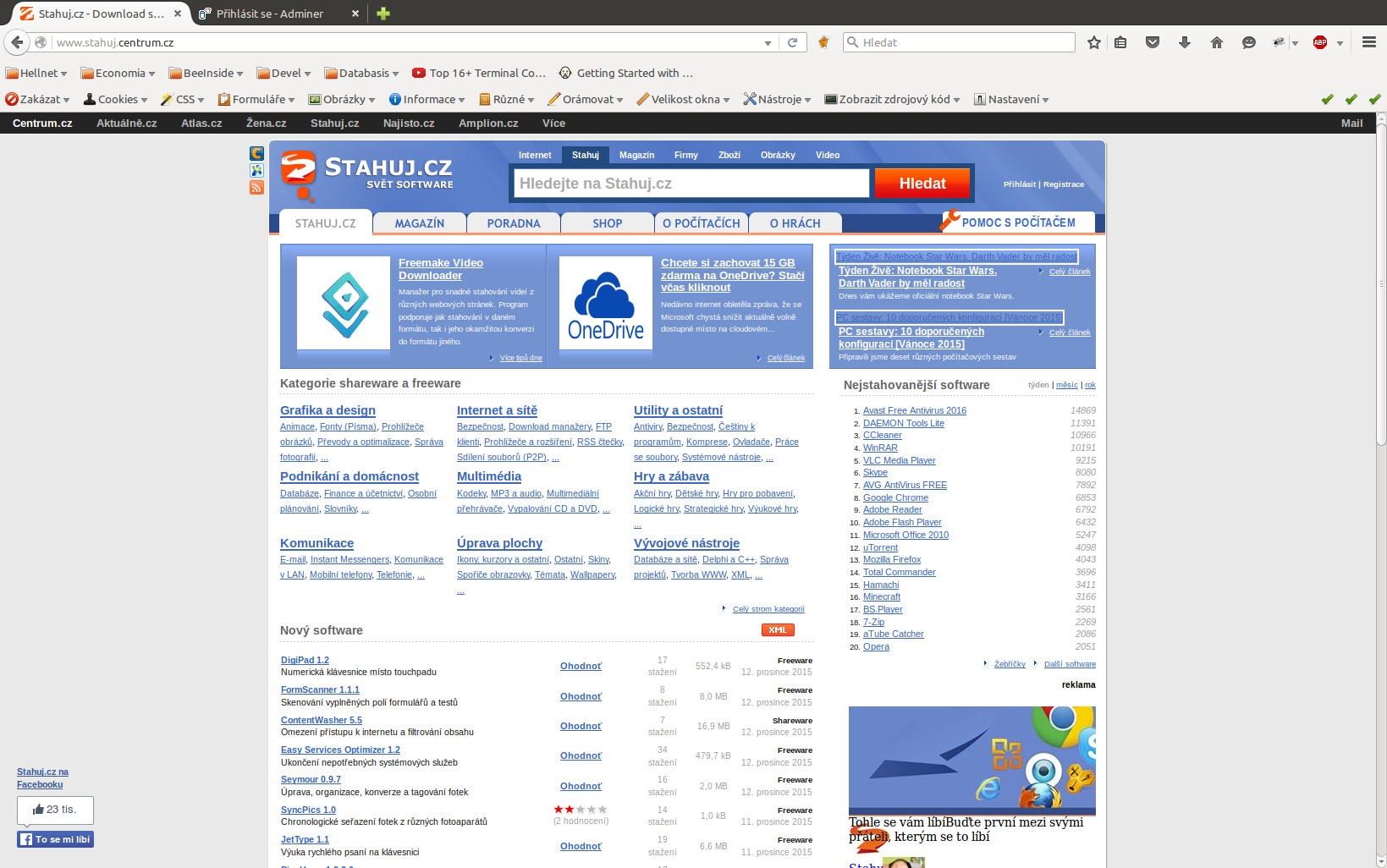Go to the home page icon
This screenshot has height=868, width=1387.
point(1217,42)
